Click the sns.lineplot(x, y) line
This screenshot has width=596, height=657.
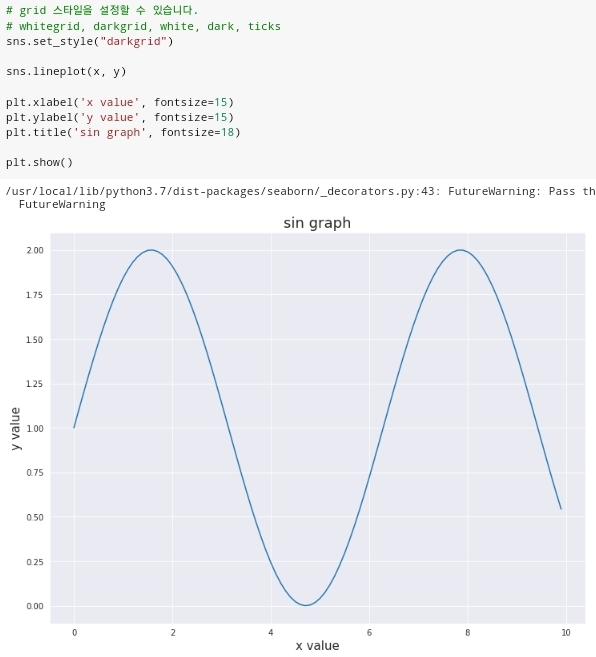click(66, 72)
